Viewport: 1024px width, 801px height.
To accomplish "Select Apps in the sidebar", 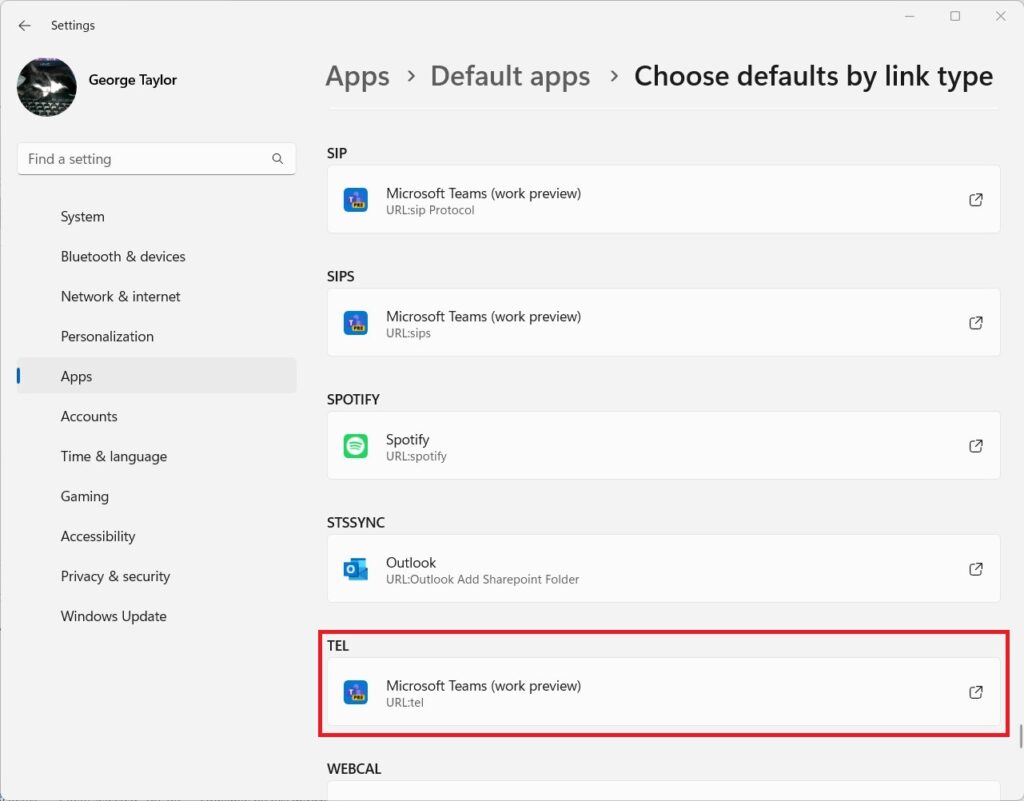I will [156, 376].
